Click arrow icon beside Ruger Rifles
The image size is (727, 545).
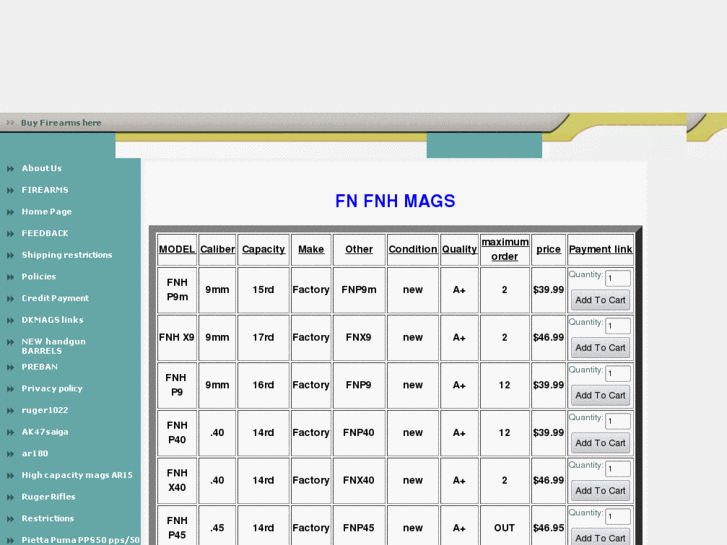(x=10, y=498)
